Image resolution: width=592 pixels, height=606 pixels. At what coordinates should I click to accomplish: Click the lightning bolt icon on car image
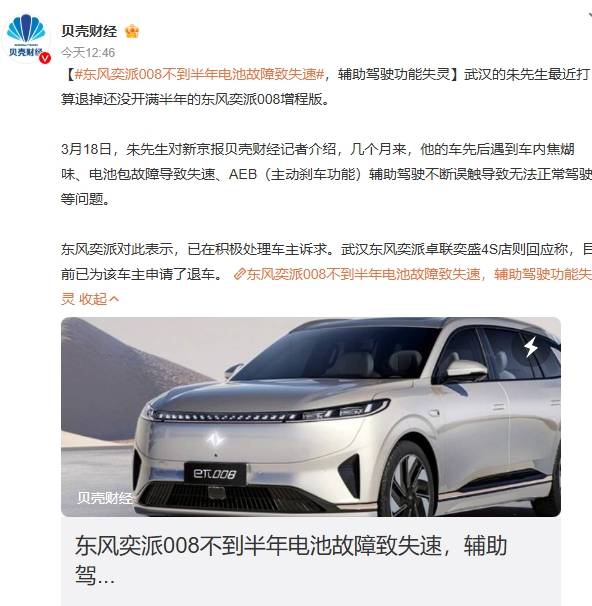531,346
